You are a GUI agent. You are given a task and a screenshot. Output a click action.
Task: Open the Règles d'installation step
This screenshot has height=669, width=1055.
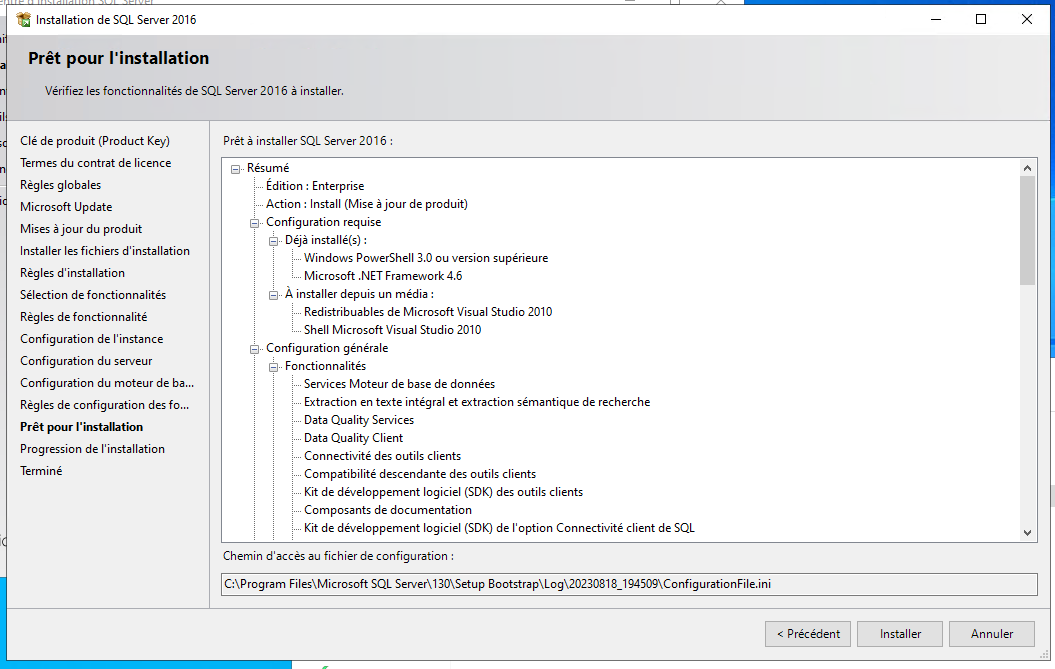73,273
